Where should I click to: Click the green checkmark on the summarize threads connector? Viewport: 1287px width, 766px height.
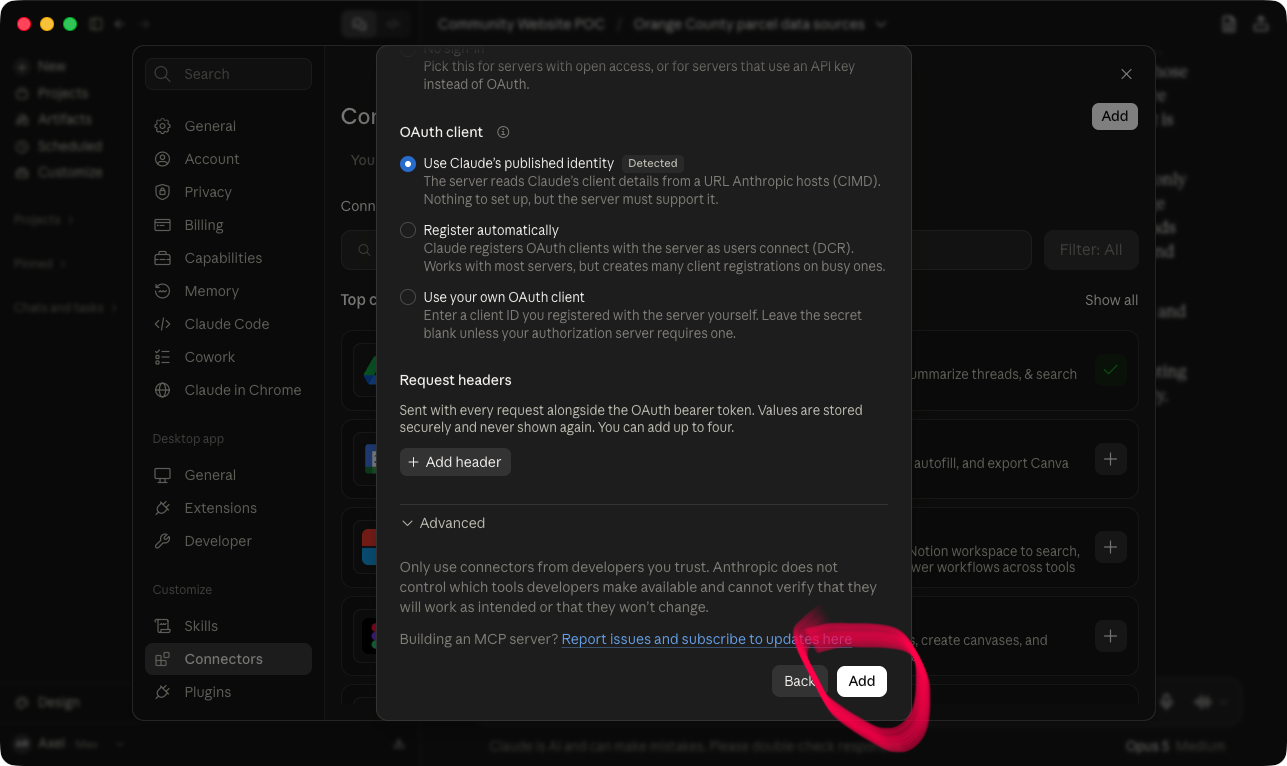coord(1110,370)
